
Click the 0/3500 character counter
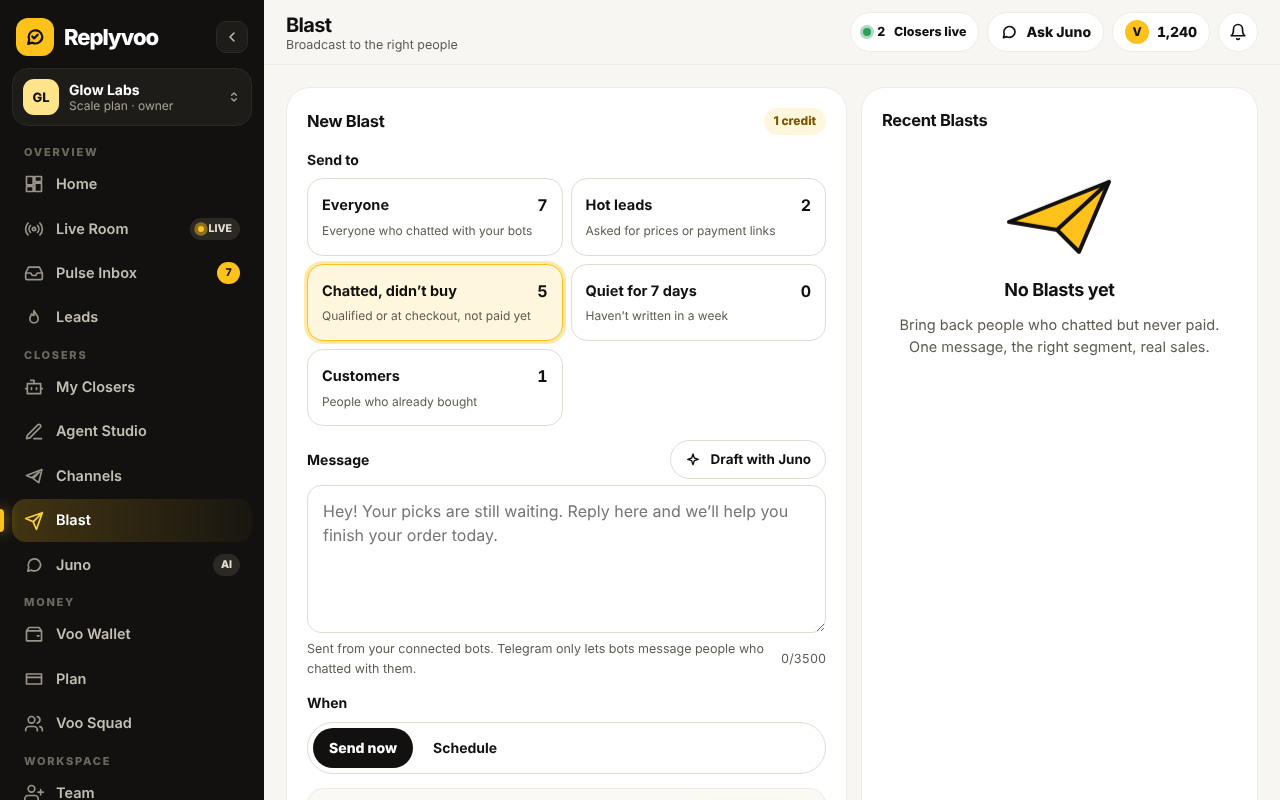(803, 659)
